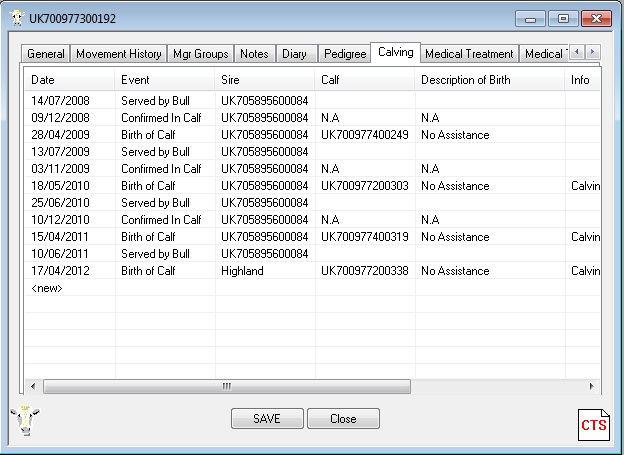Minimize the UK700977300192 window

[530, 19]
